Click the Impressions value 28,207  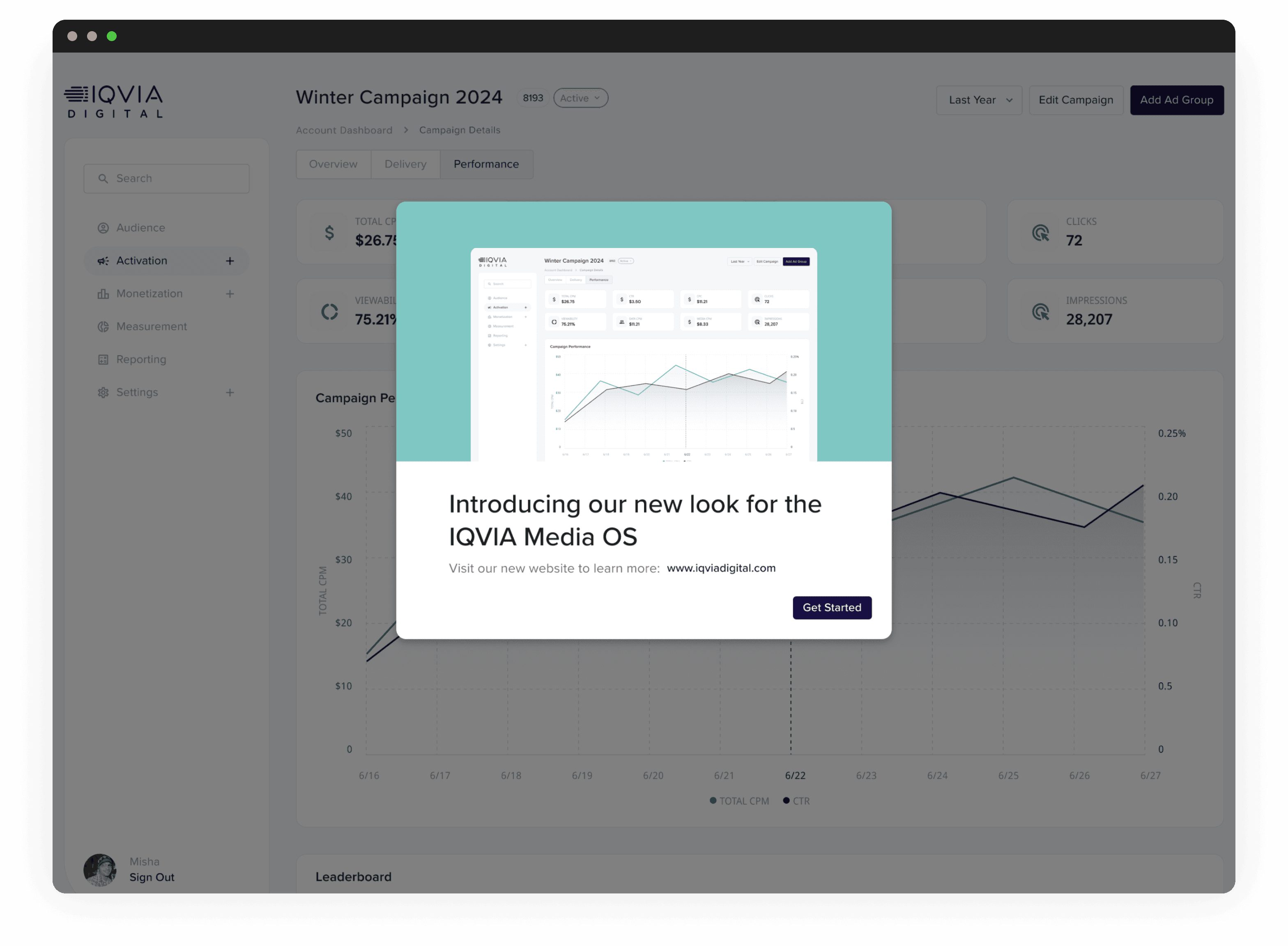1089,319
